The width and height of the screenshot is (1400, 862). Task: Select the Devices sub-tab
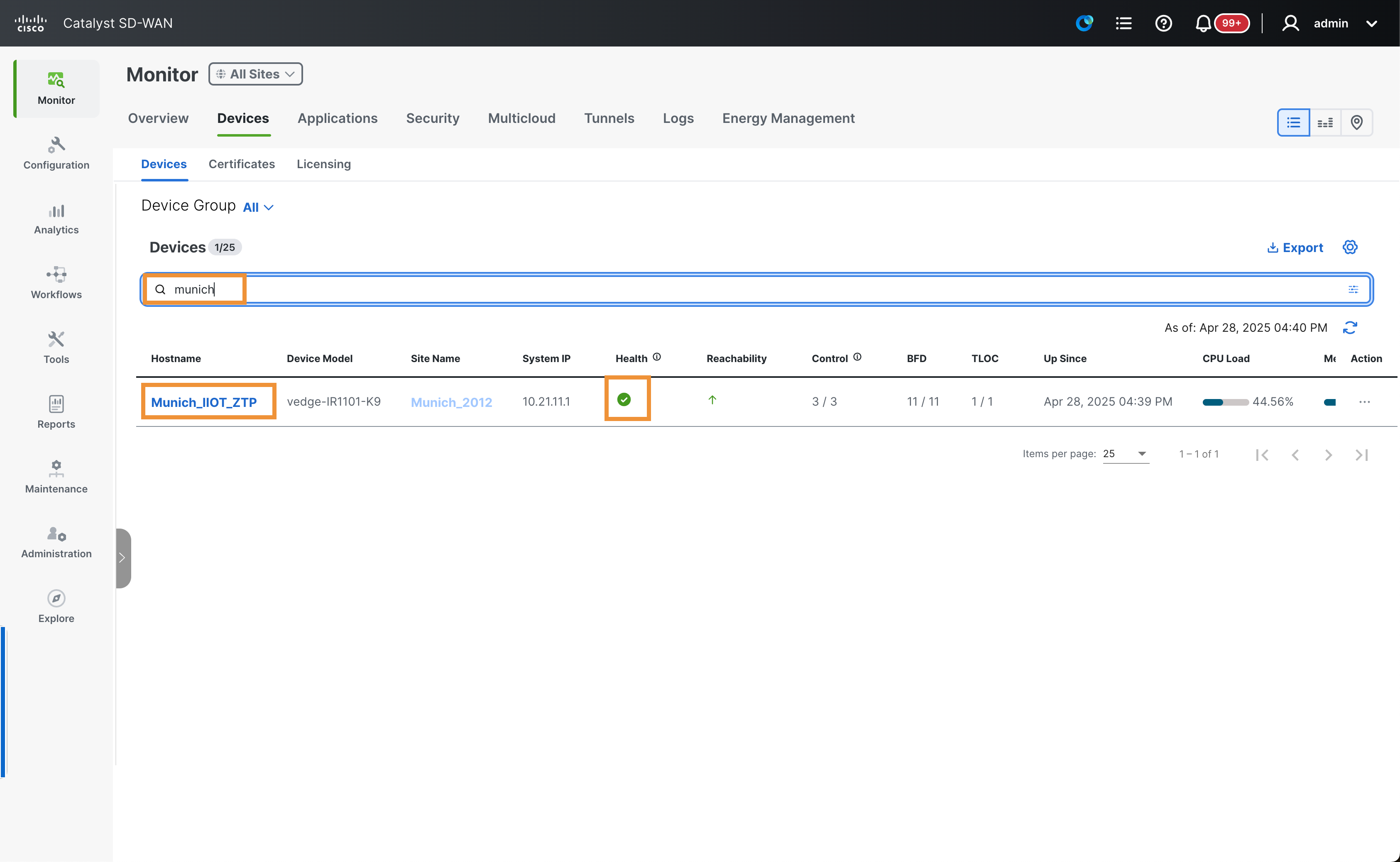click(164, 164)
